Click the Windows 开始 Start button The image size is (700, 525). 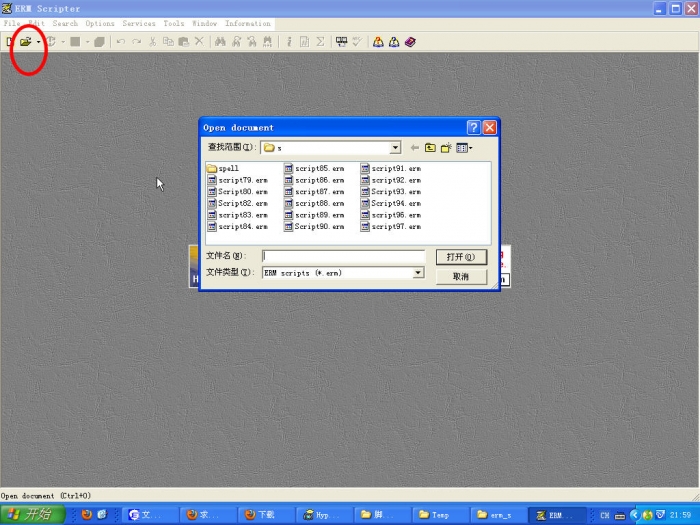point(33,514)
